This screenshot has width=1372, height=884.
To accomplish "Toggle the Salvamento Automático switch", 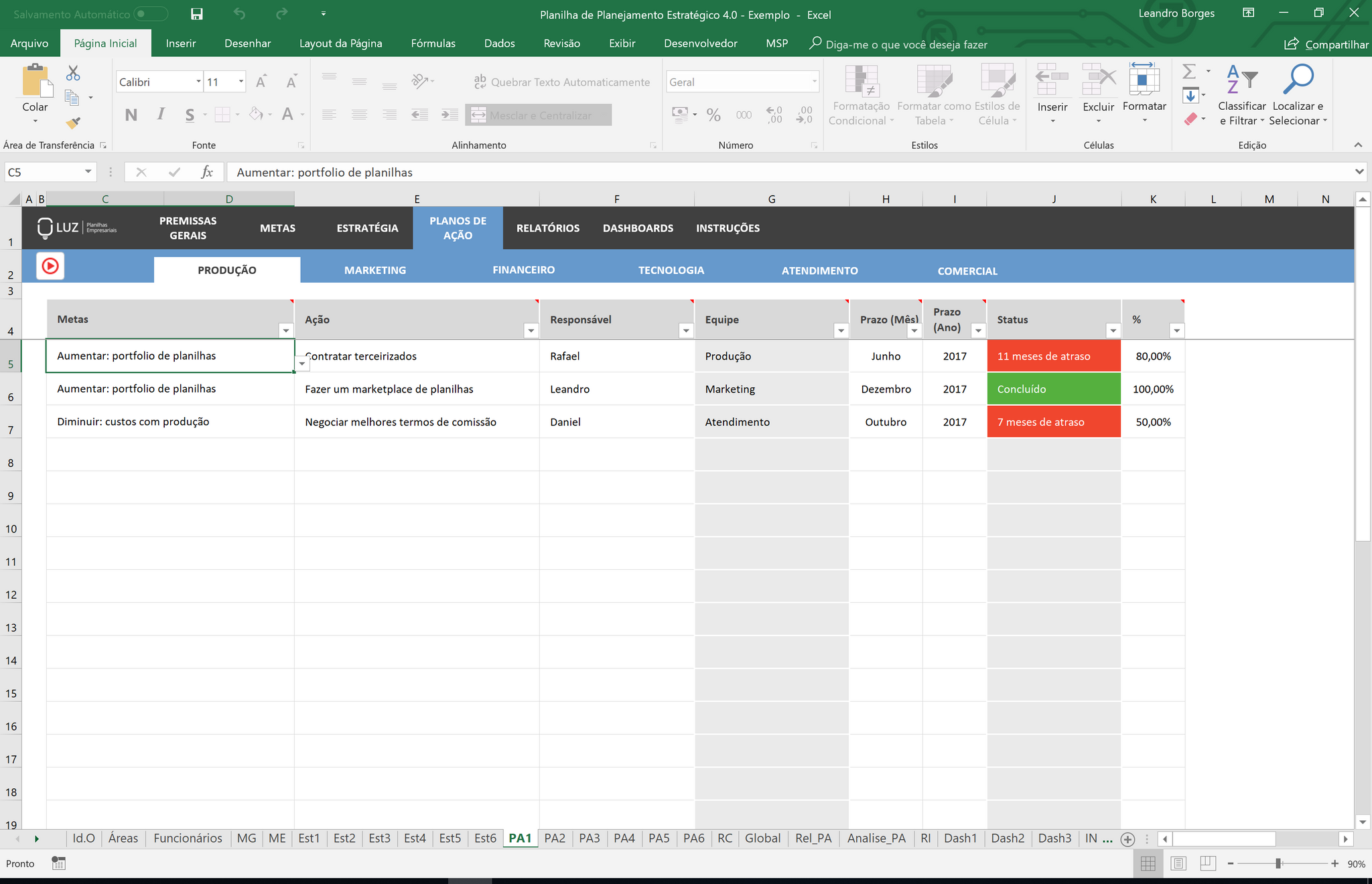I will 150,14.
